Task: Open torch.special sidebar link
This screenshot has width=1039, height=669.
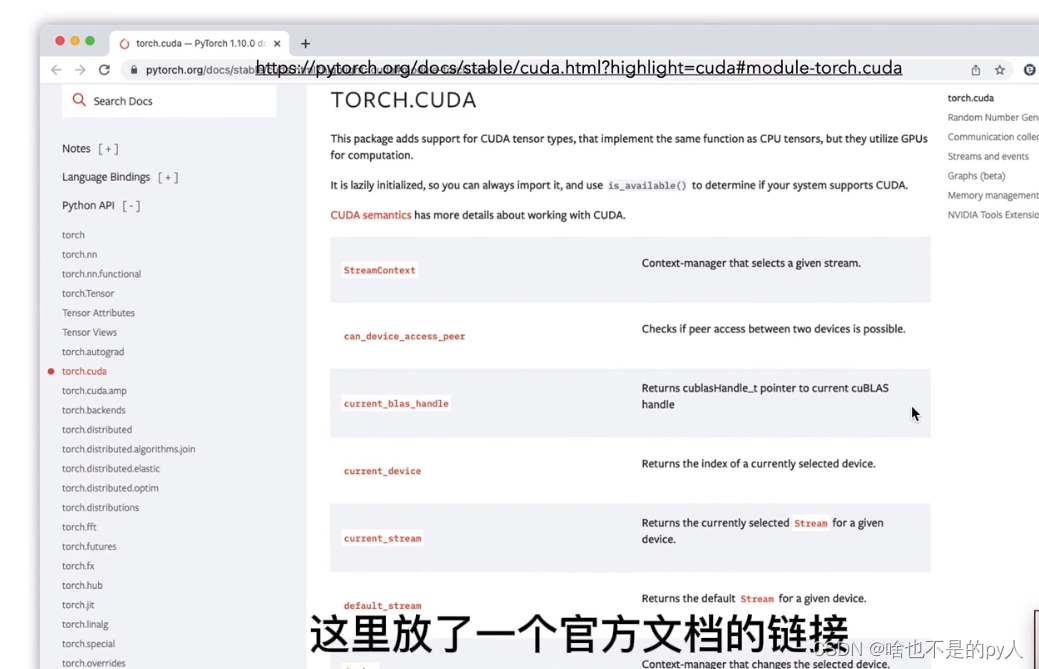Action: (x=88, y=644)
